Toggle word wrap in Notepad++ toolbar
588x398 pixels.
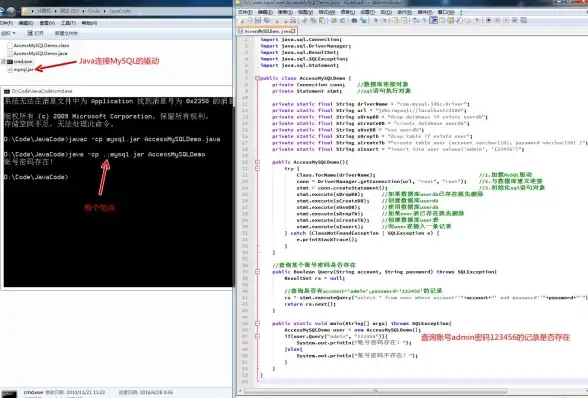click(416, 20)
